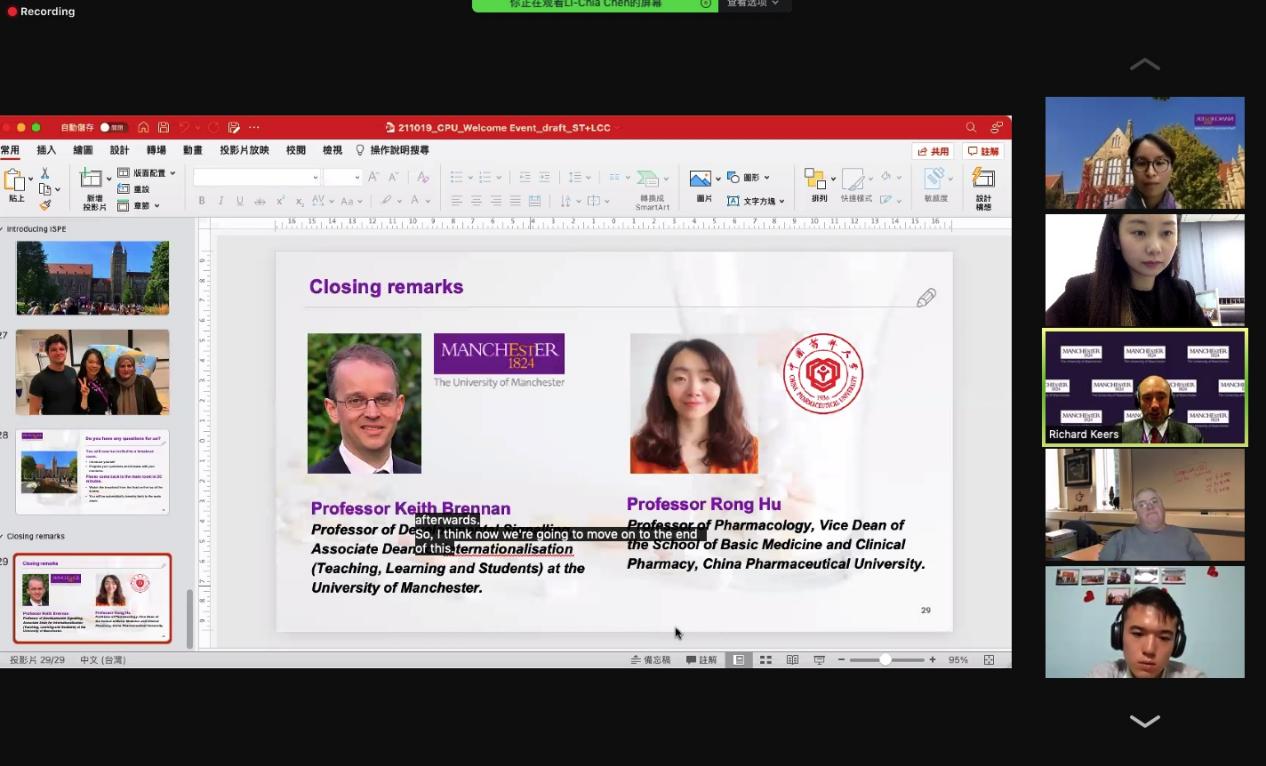This screenshot has width=1266, height=766.
Task: Open 備忘稿 notes in the status bar
Action: coord(651,660)
